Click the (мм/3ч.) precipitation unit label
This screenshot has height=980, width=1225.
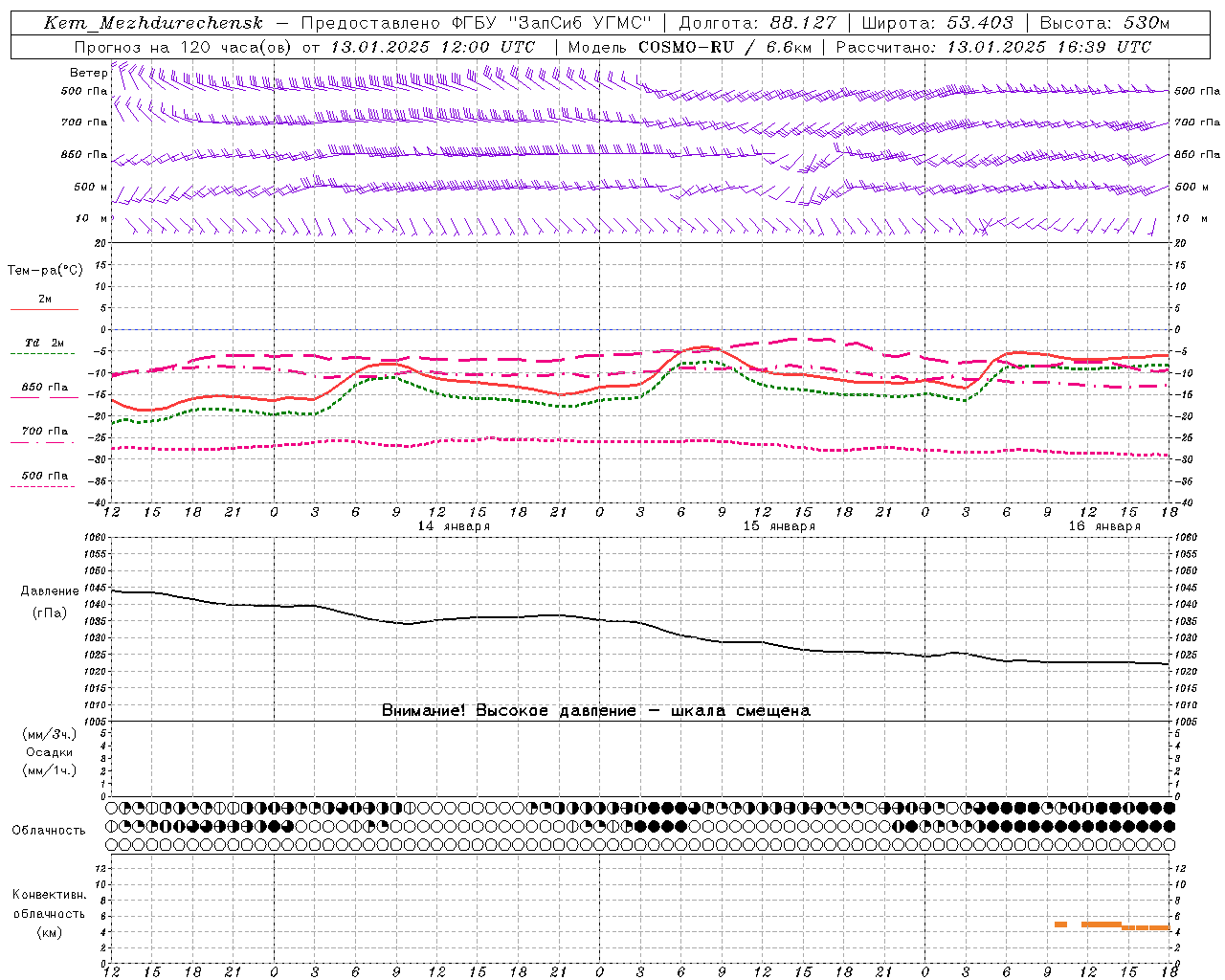click(50, 734)
